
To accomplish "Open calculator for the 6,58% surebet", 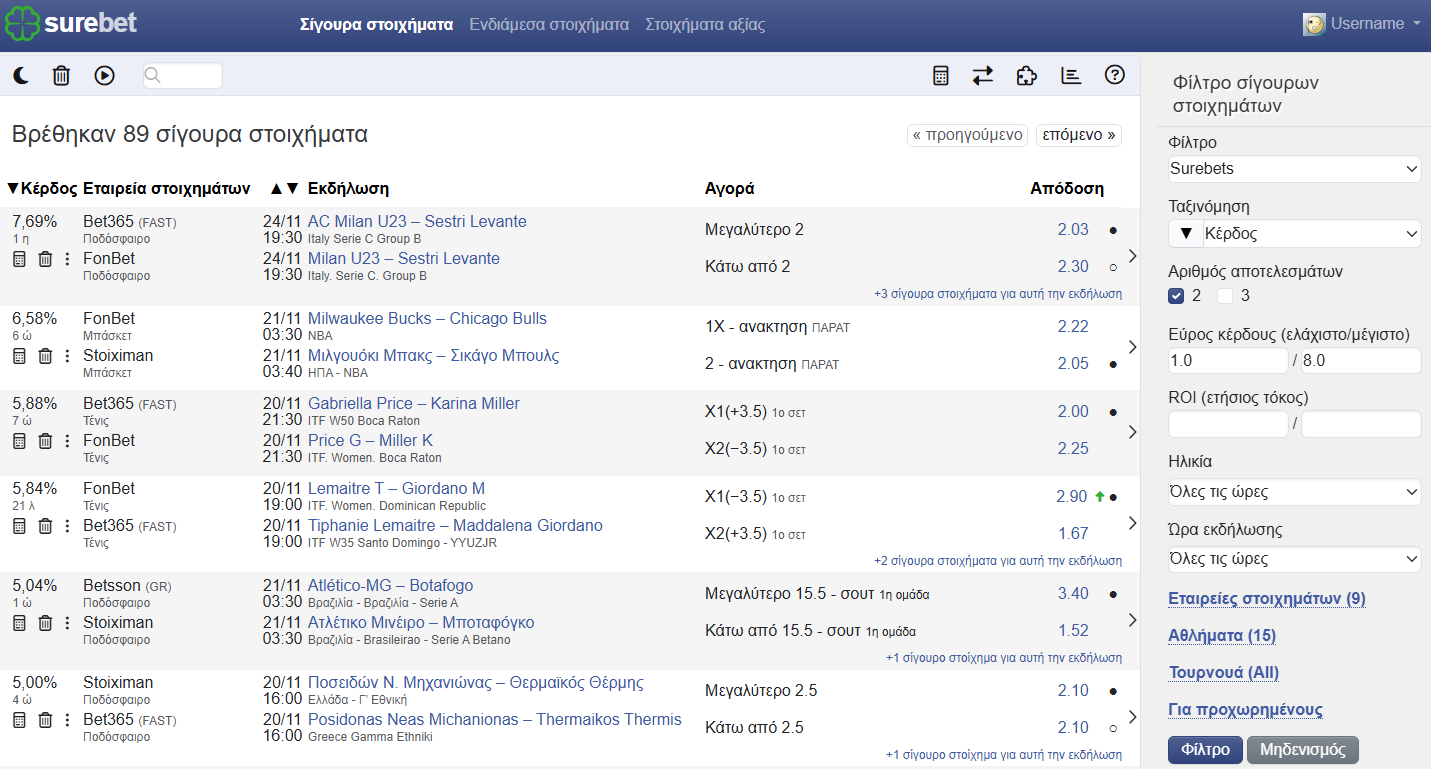I will pyautogui.click(x=19, y=356).
